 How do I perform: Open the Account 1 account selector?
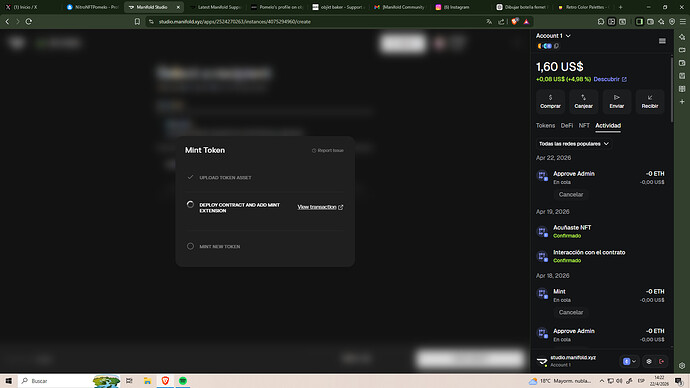tap(553, 36)
